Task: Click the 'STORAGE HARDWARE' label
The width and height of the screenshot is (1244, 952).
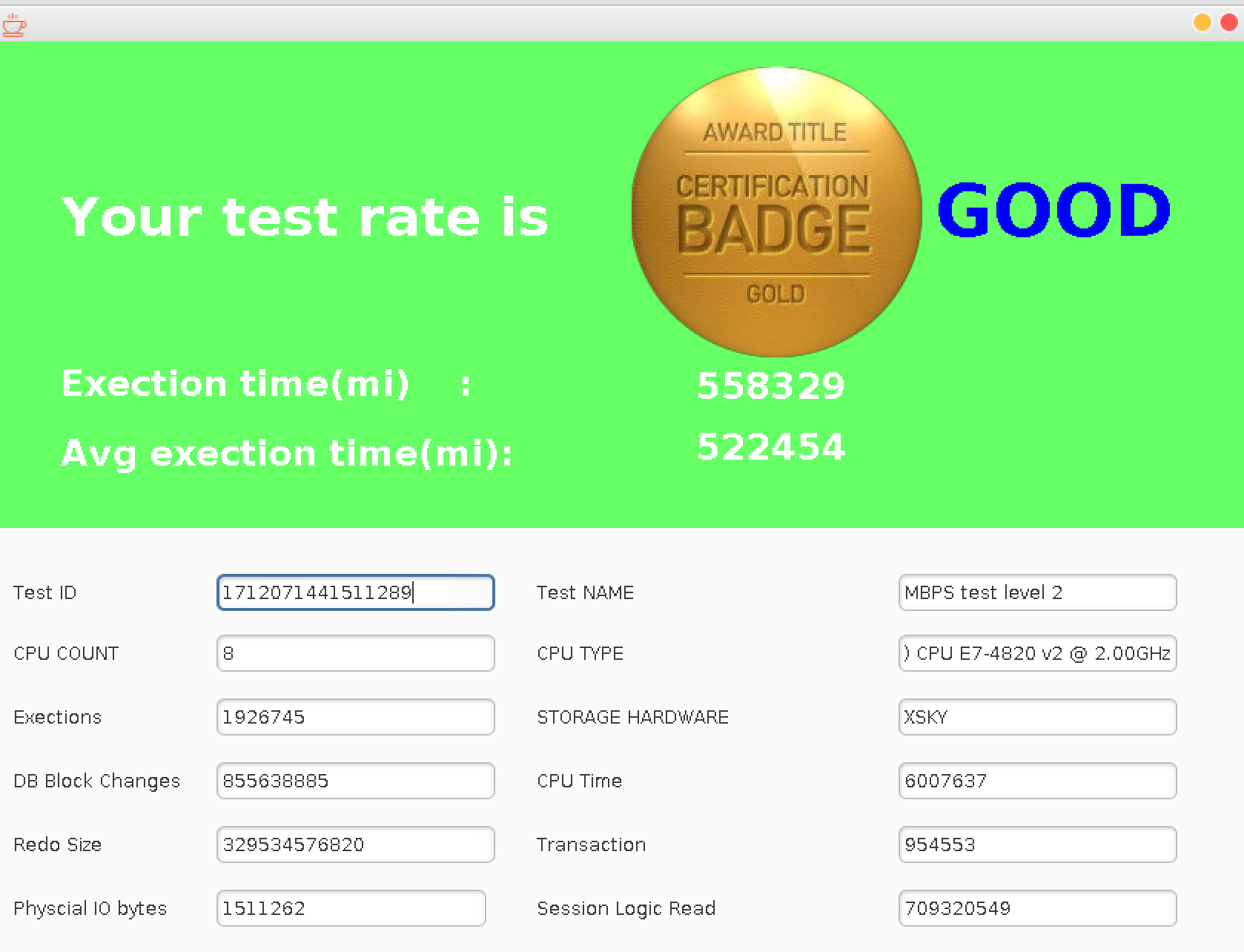Action: pos(633,717)
